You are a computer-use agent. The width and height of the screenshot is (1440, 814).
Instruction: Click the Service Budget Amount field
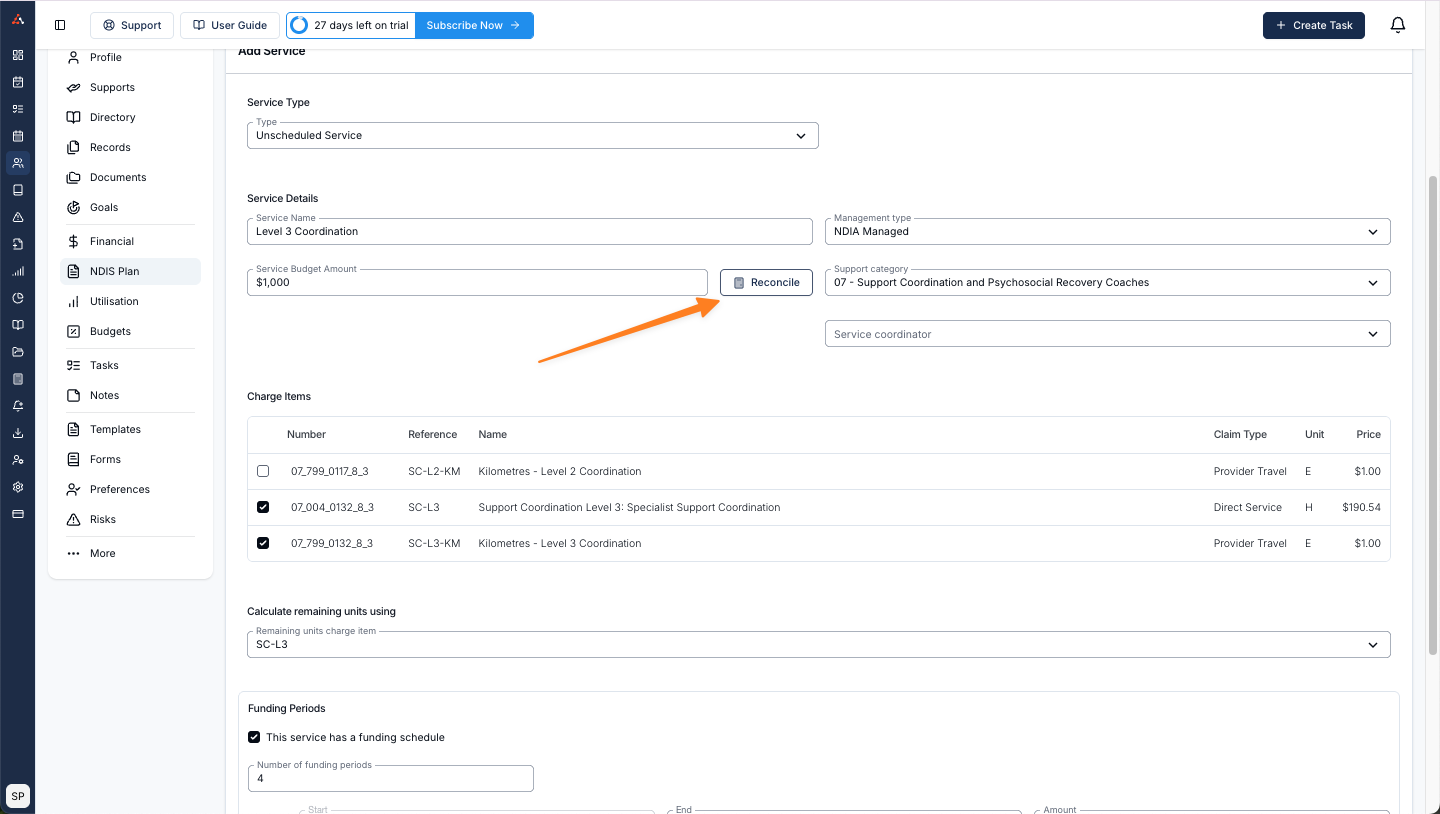pos(477,282)
